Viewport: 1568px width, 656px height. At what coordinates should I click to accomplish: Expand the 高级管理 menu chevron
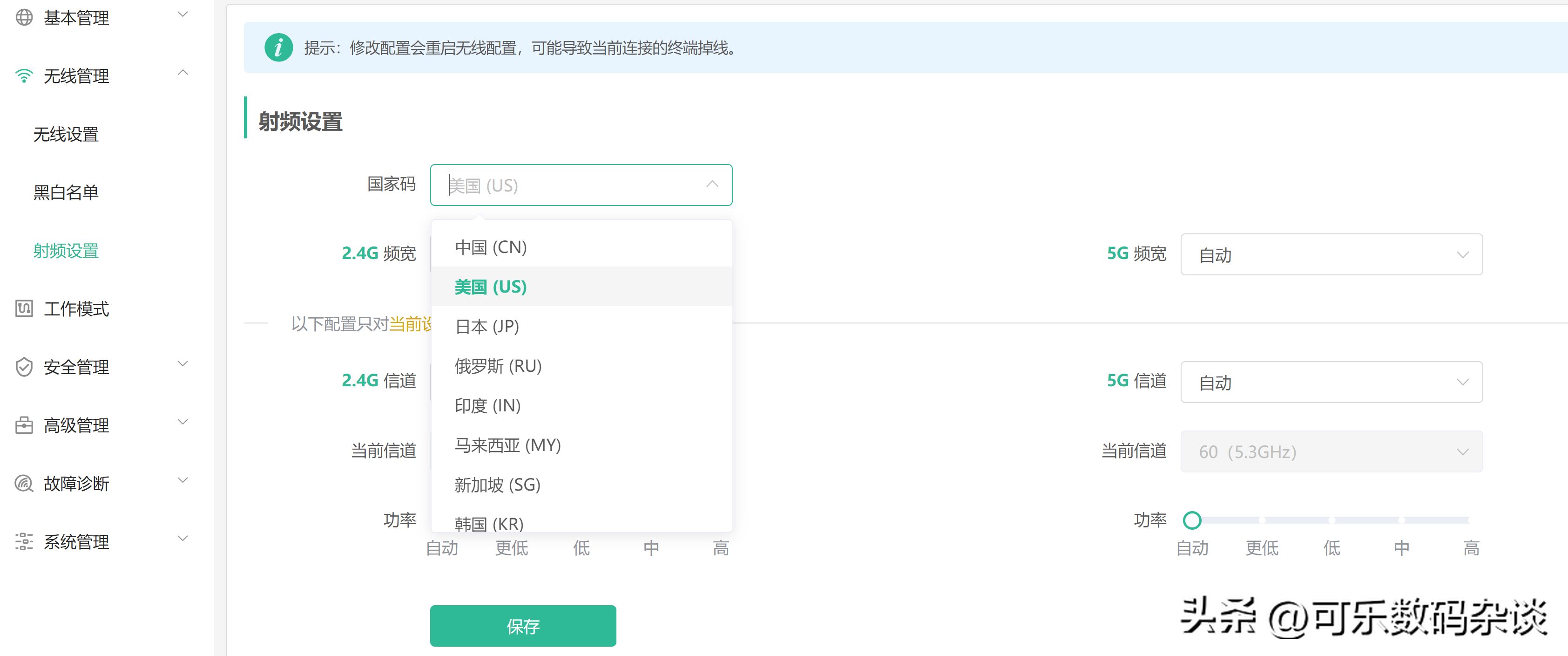182,422
